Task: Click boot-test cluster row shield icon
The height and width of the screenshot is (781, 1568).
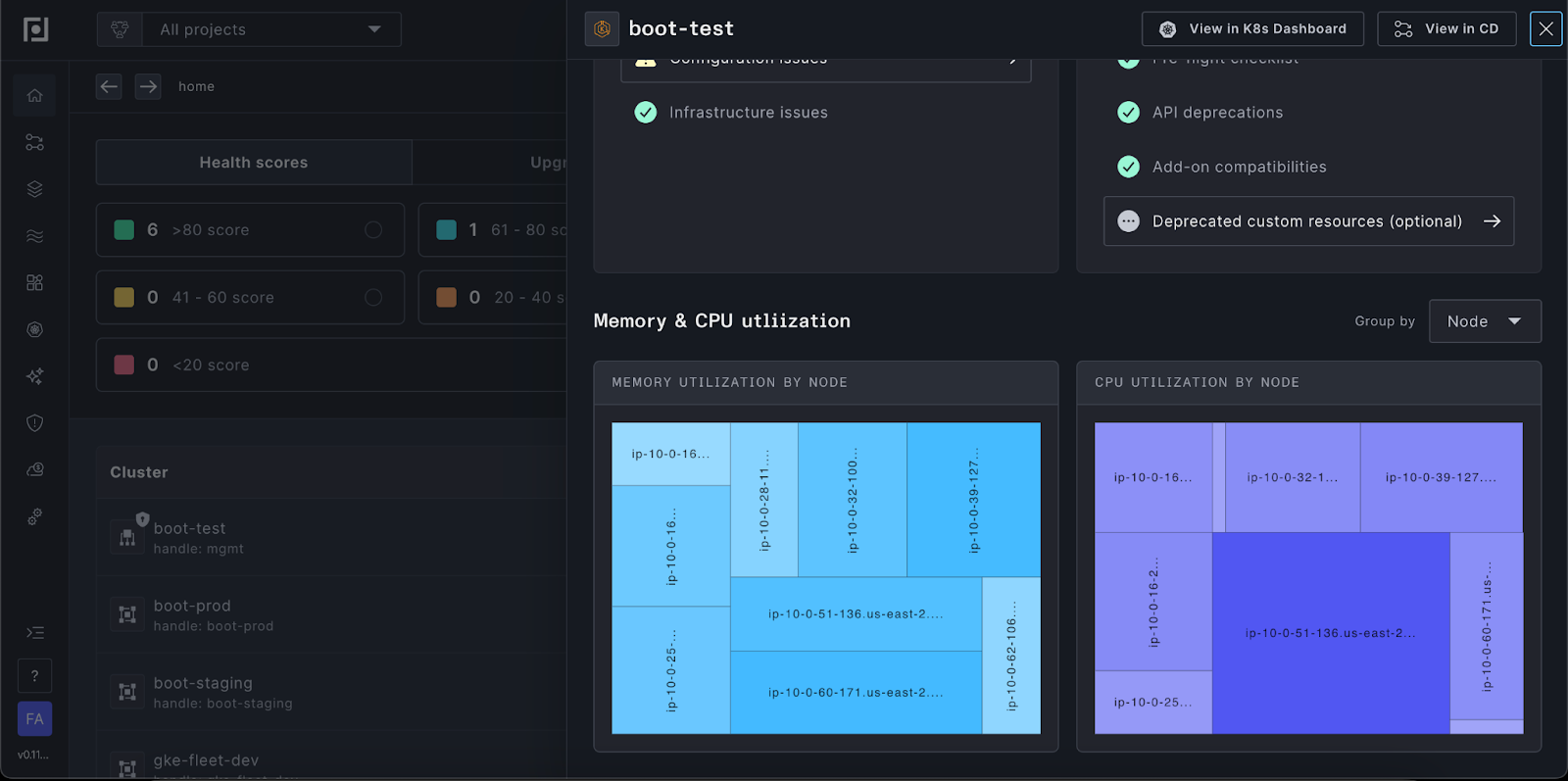Action: (x=143, y=519)
